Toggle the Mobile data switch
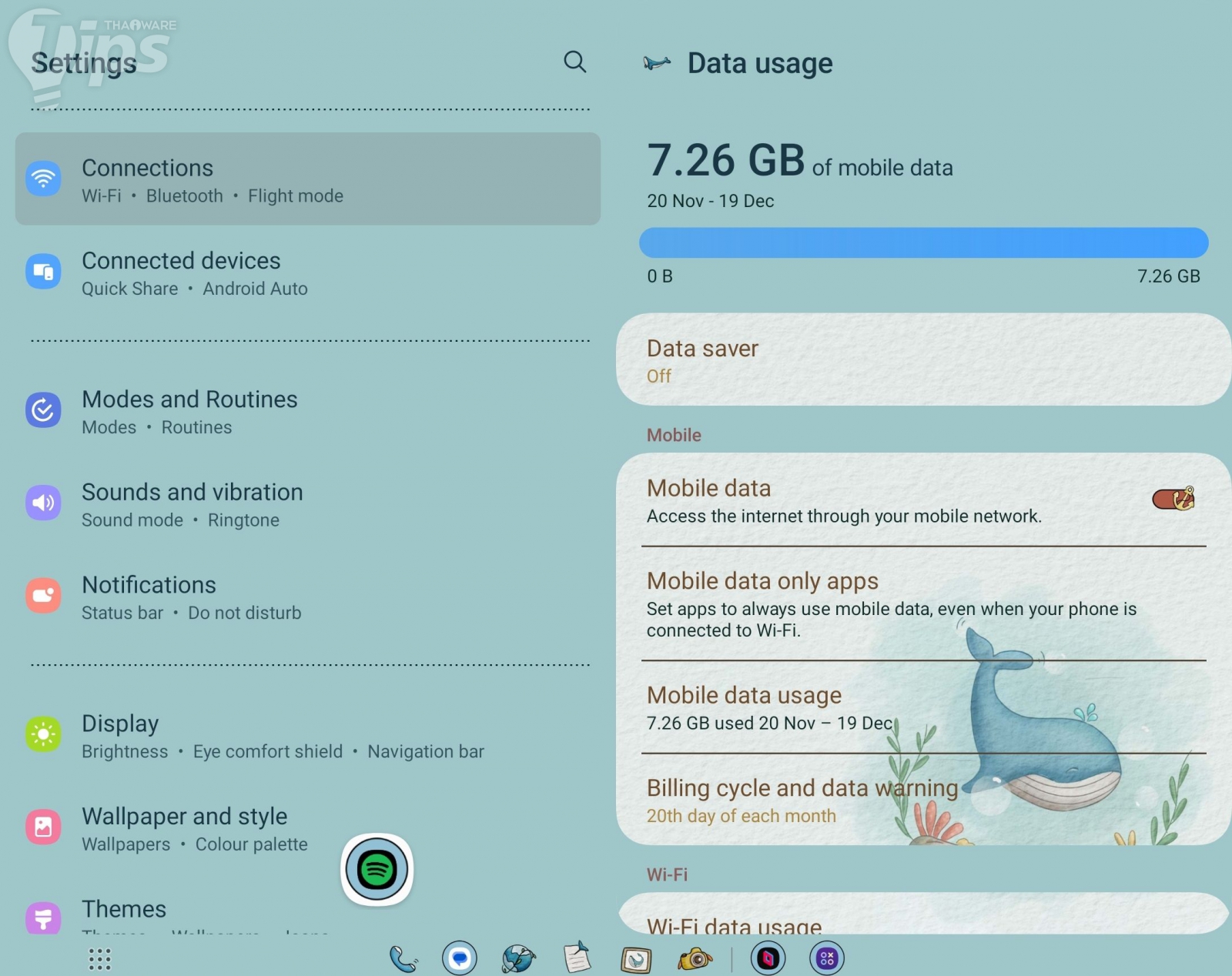Viewport: 1232px width, 976px height. click(1173, 499)
